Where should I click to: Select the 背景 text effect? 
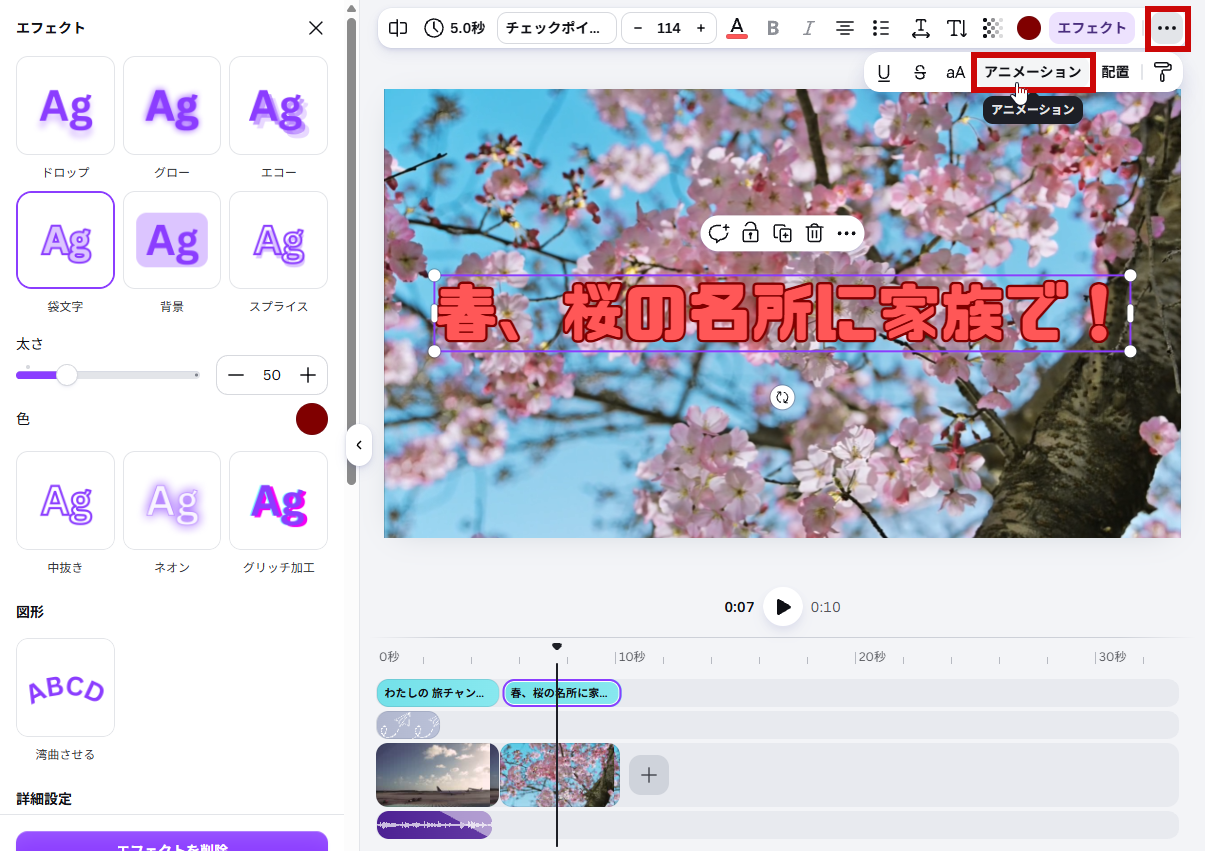pyautogui.click(x=172, y=240)
